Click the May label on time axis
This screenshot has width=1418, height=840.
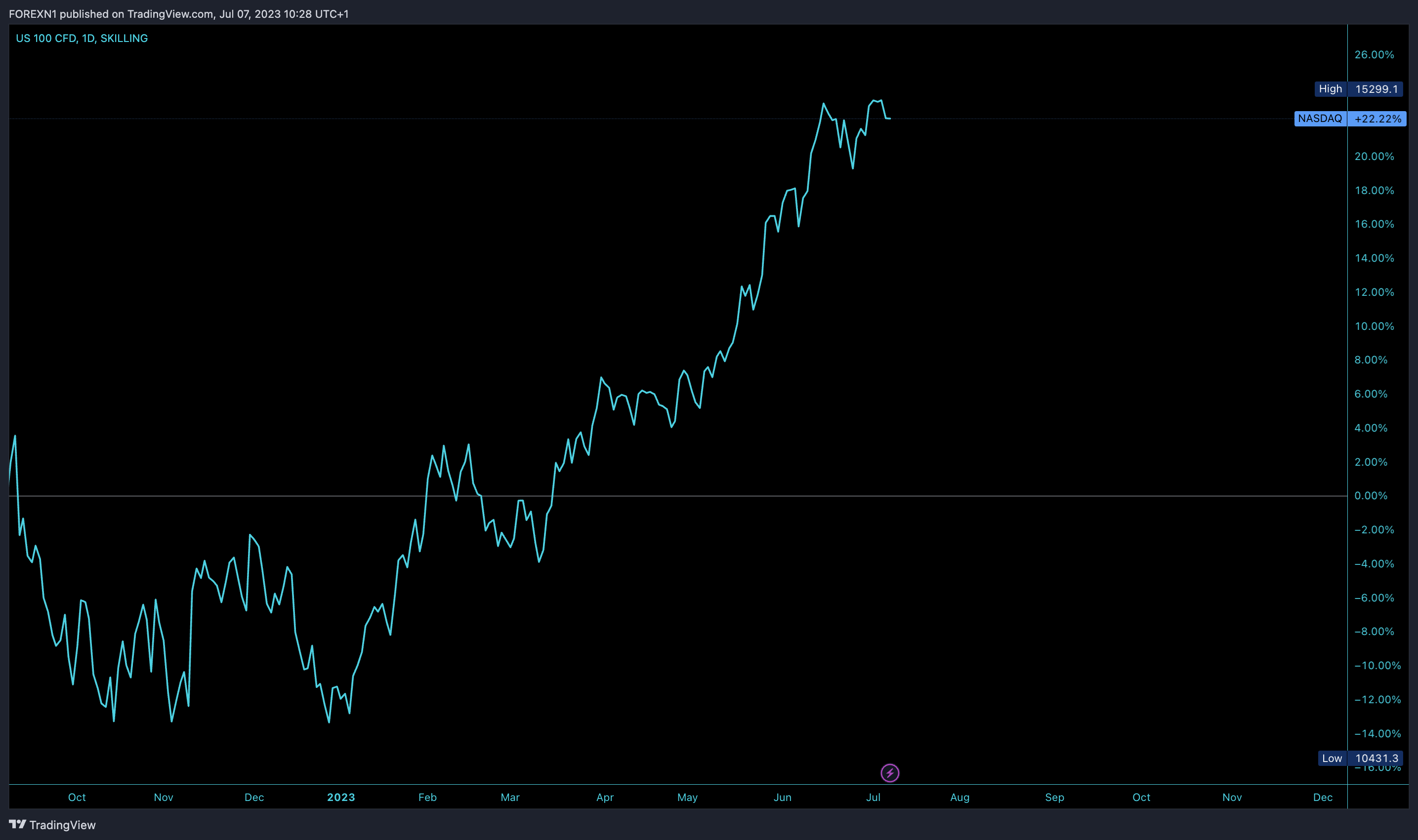coord(687,797)
